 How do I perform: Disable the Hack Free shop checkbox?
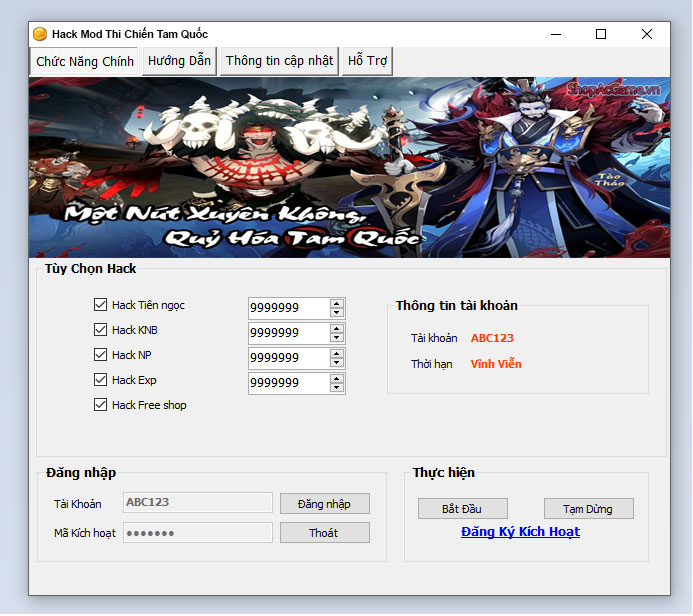coord(100,405)
